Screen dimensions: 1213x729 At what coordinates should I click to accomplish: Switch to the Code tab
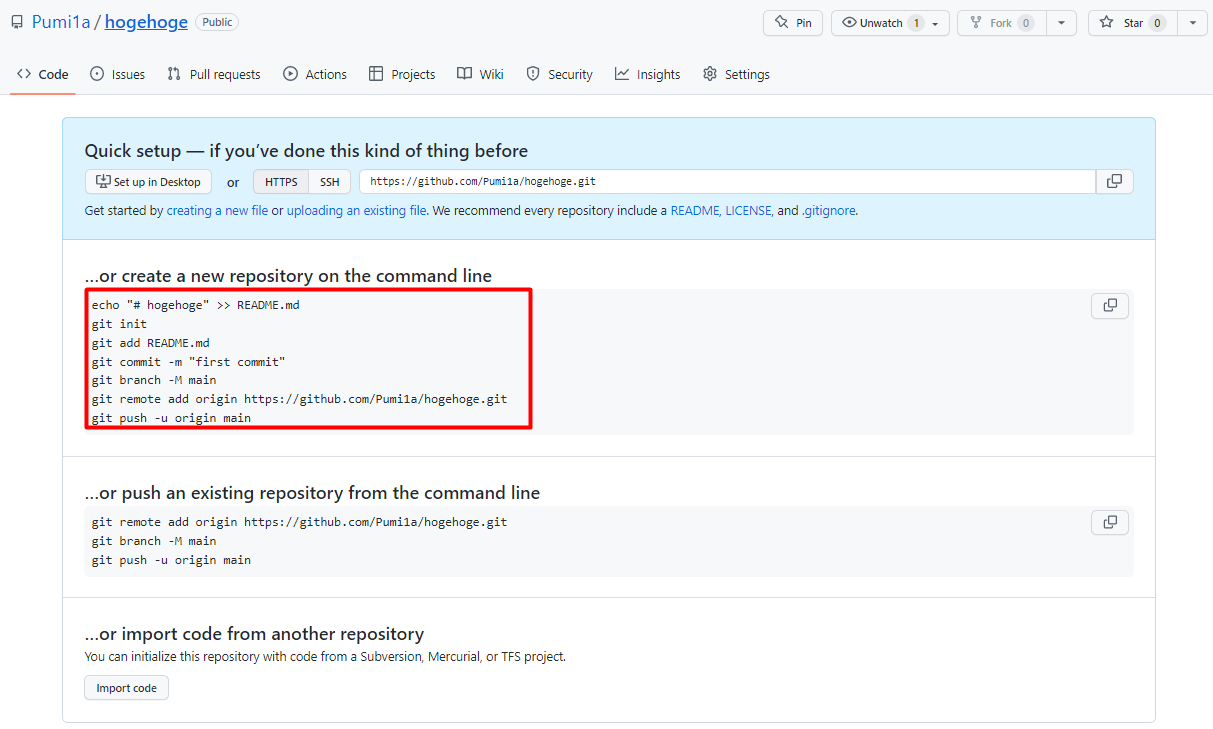pos(42,73)
